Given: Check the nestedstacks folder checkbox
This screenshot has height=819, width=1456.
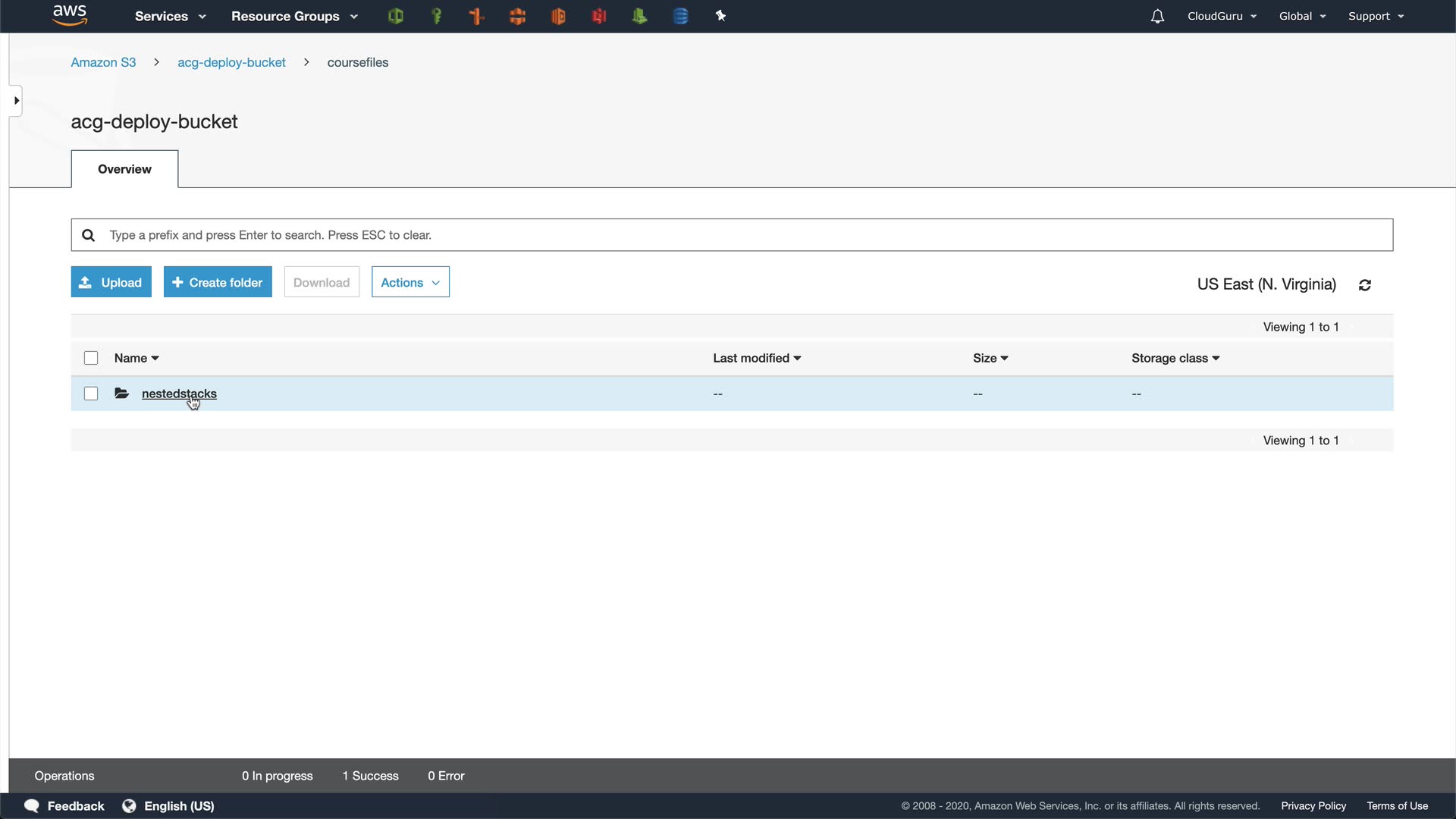Looking at the screenshot, I should click(x=91, y=394).
